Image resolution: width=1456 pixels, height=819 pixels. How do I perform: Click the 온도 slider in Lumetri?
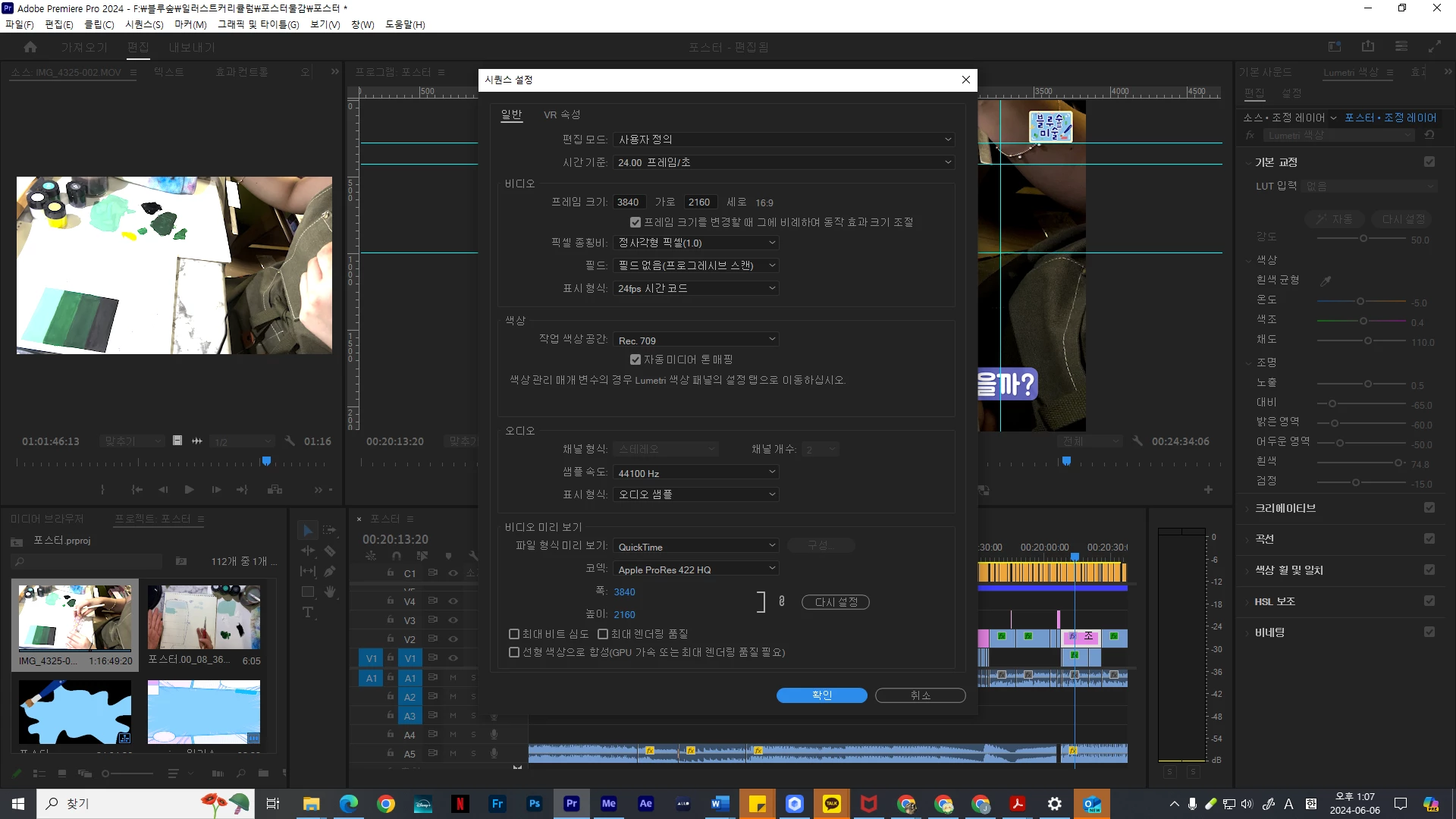click(1360, 302)
